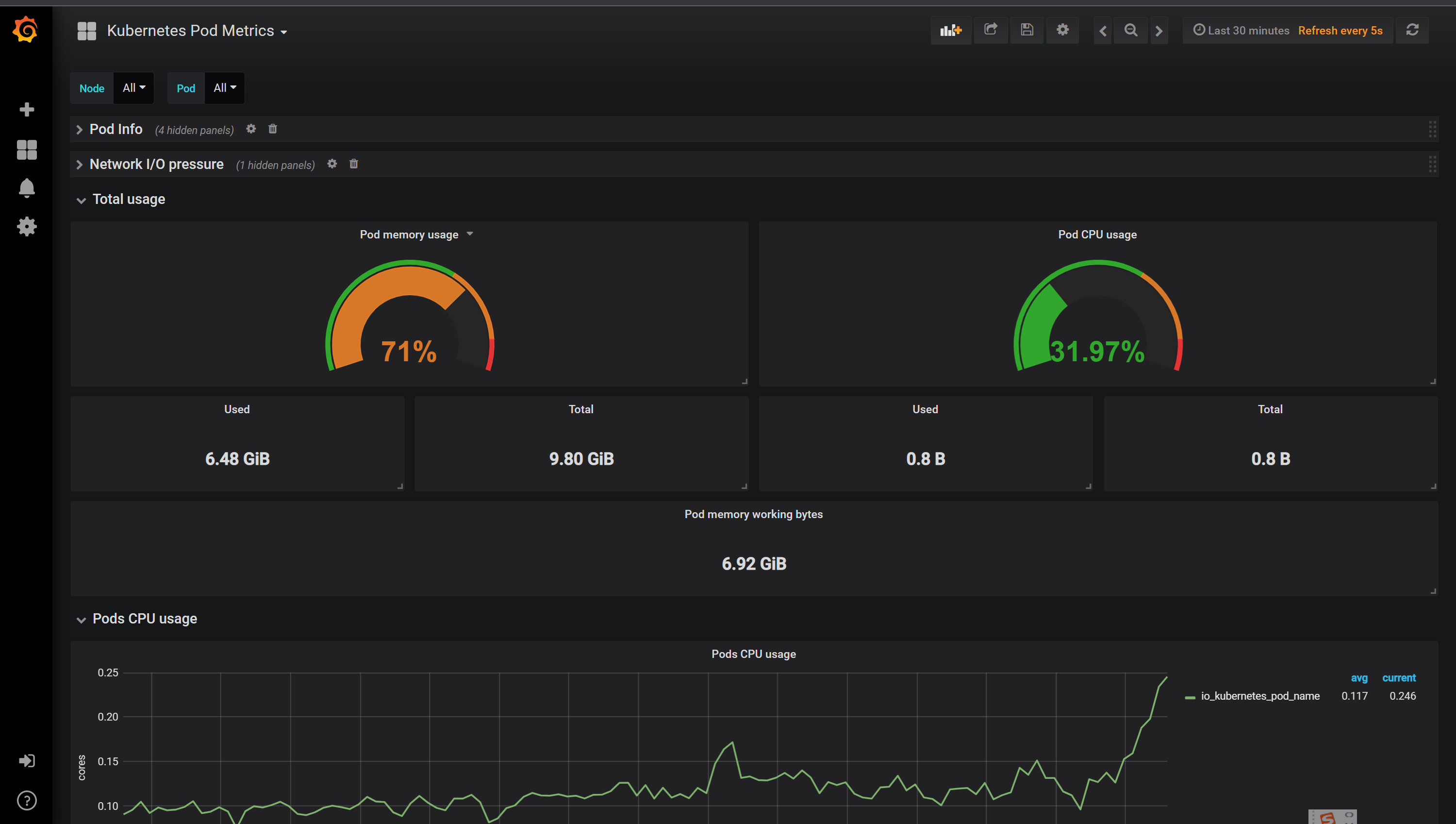Shift time range forward with right arrow
The image size is (1456, 824).
[x=1158, y=31]
